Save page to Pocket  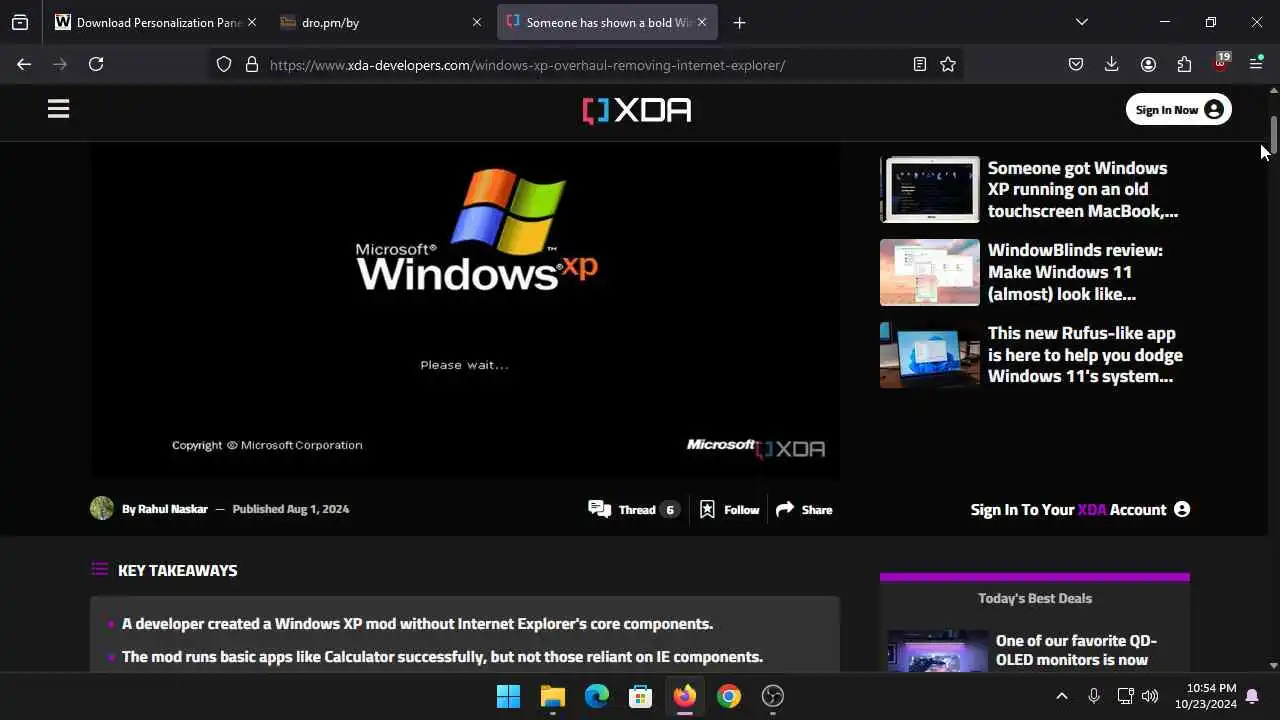[x=1076, y=64]
